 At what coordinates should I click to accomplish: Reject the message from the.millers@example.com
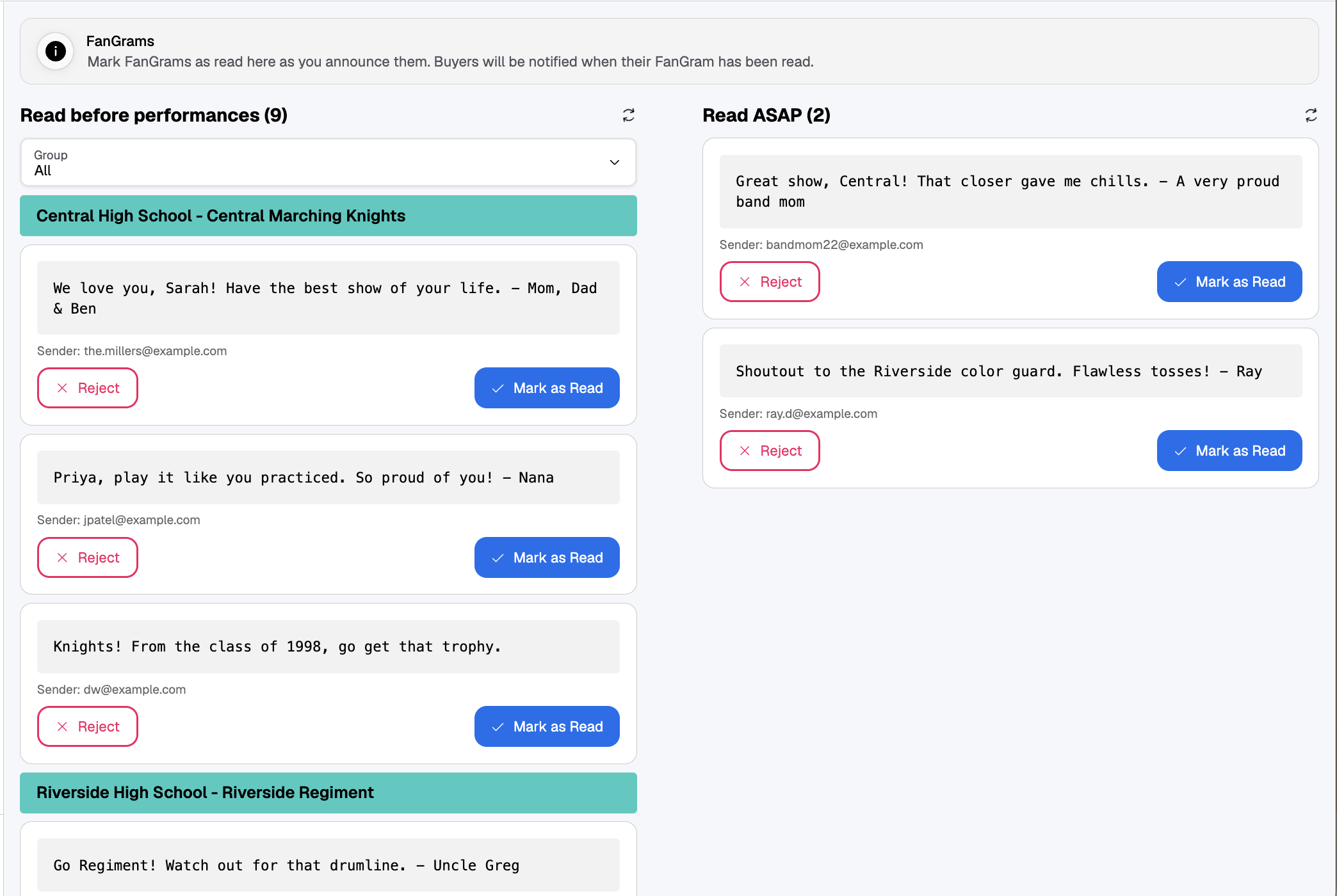[x=88, y=388]
